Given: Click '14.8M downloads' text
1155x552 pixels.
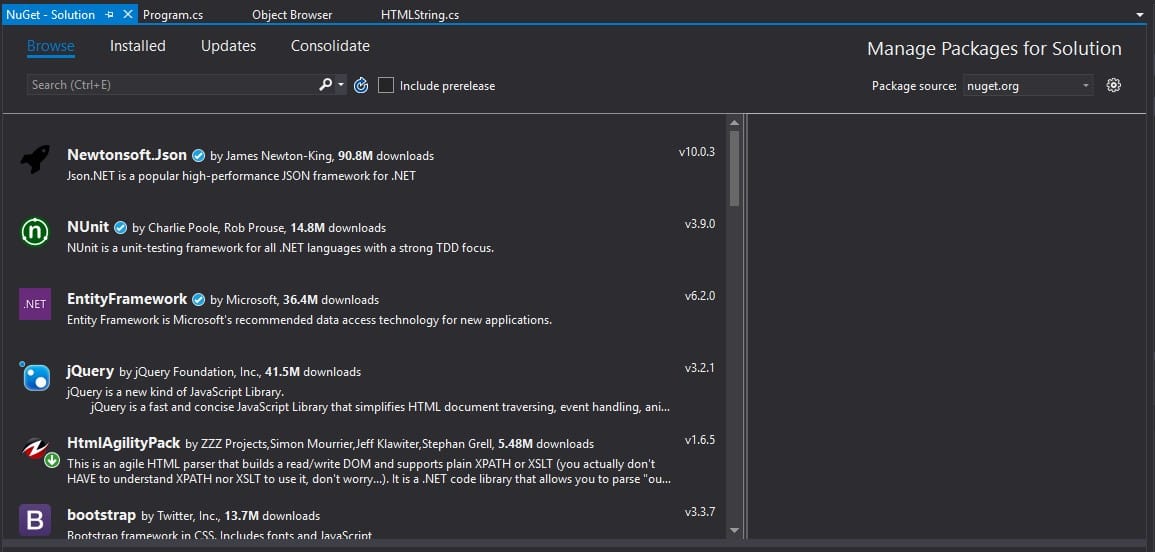Looking at the screenshot, I should [x=338, y=228].
